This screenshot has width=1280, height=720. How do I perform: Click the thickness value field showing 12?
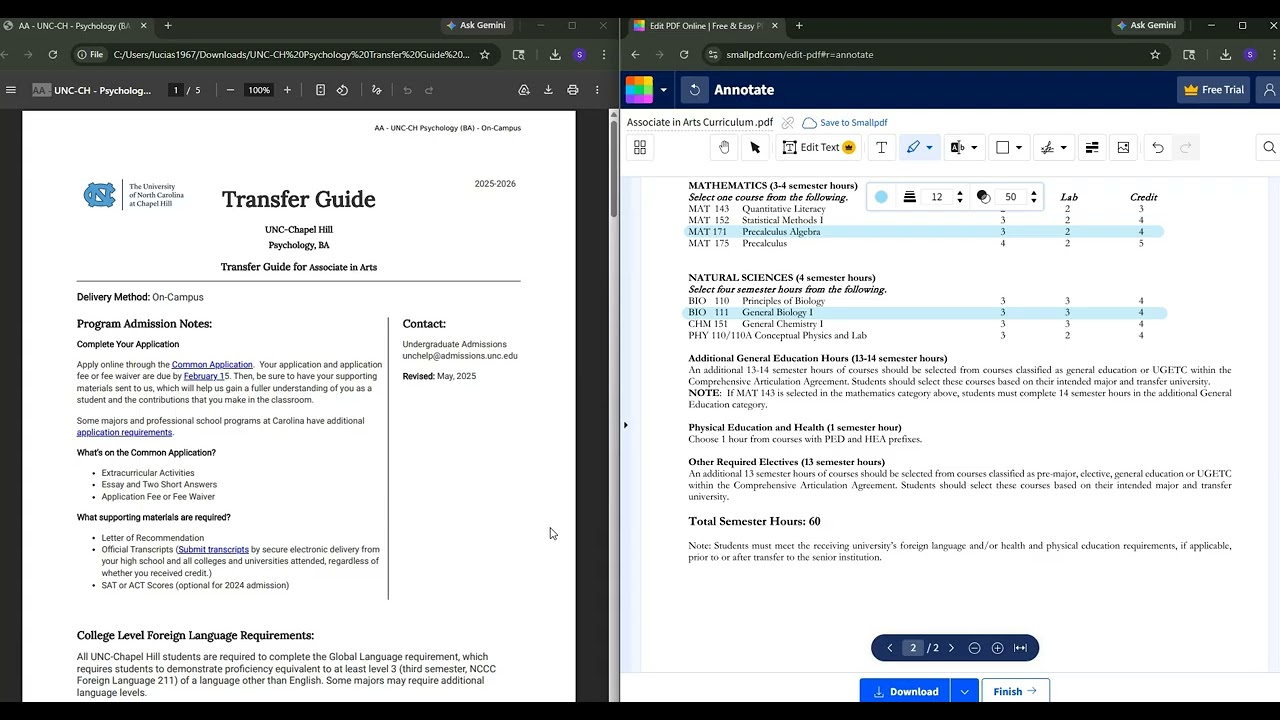(x=937, y=197)
